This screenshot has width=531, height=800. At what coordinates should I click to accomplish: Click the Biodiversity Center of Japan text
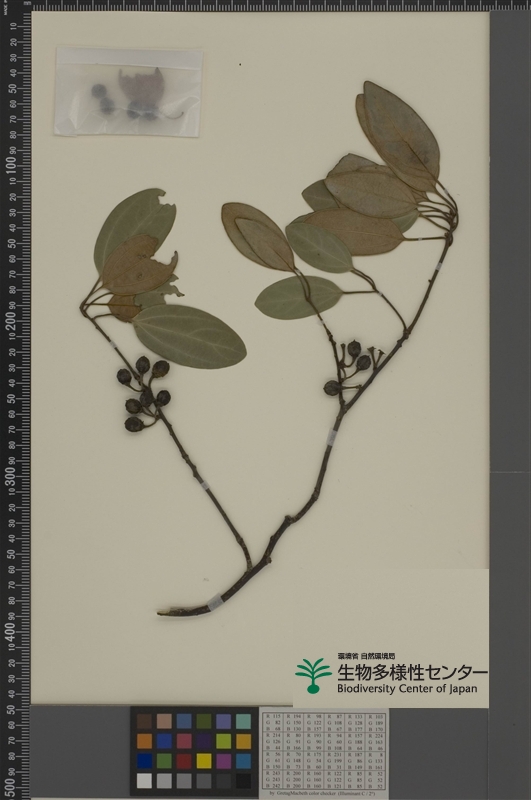(x=407, y=688)
